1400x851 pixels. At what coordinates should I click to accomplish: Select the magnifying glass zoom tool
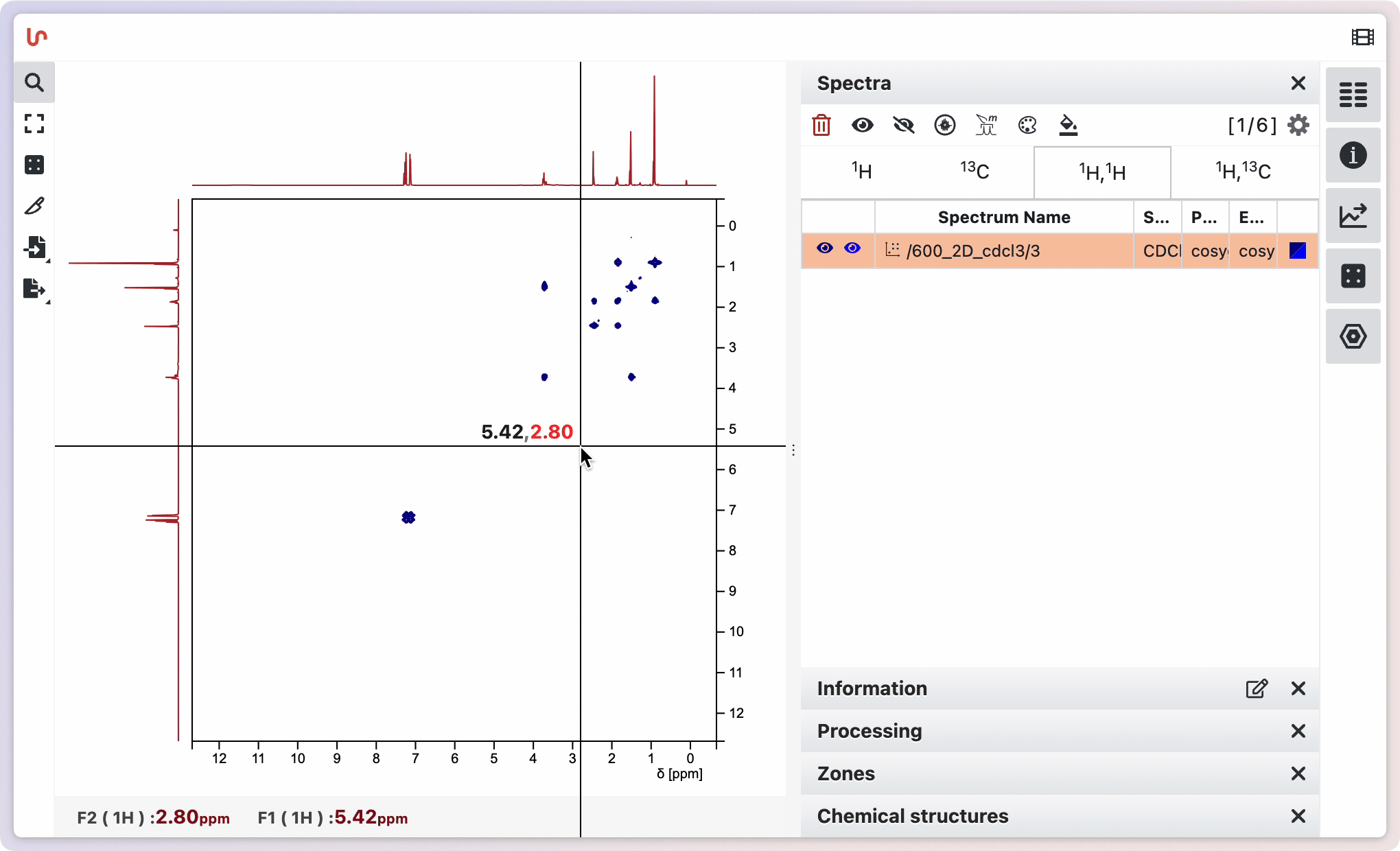point(34,82)
